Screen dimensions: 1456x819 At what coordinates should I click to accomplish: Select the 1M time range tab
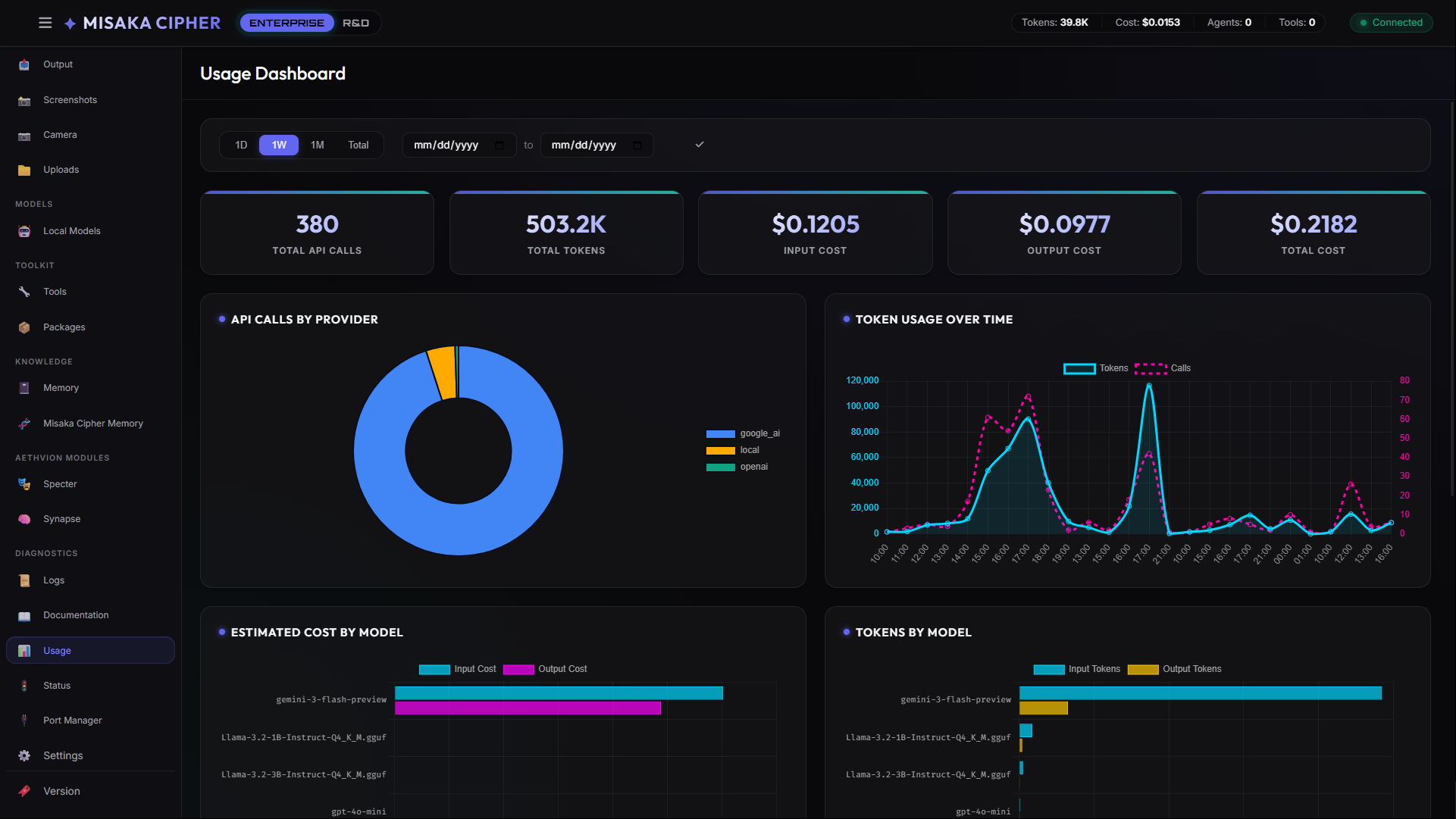[x=318, y=145]
